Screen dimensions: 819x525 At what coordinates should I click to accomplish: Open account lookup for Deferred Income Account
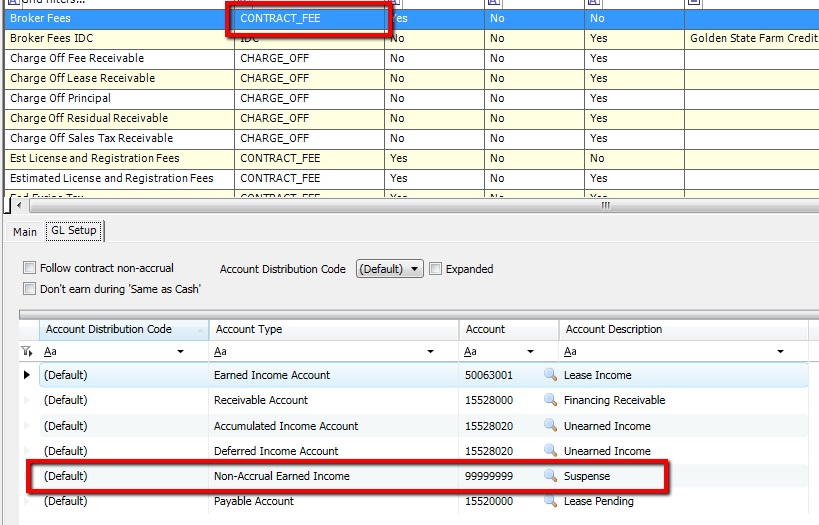(550, 450)
